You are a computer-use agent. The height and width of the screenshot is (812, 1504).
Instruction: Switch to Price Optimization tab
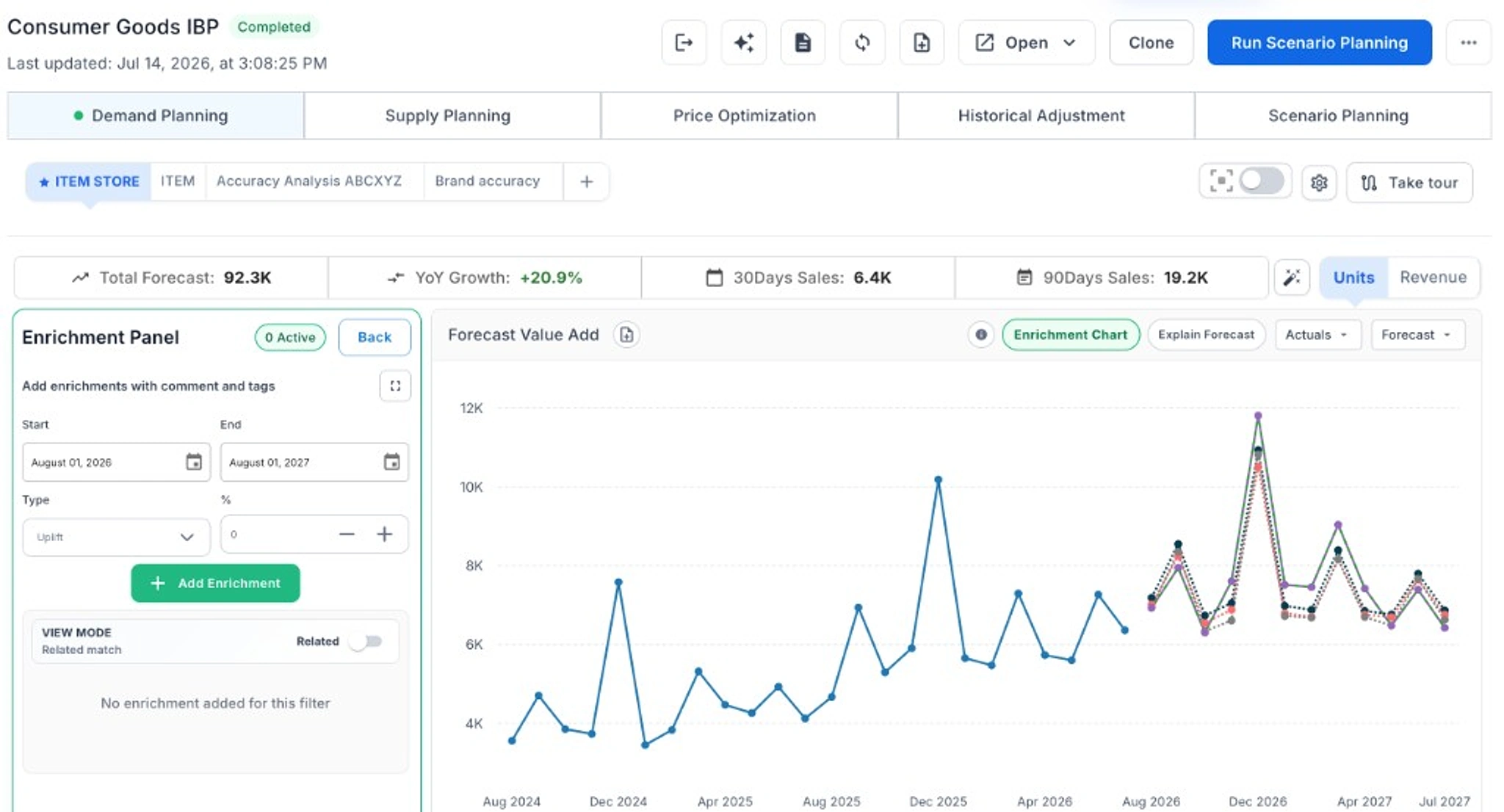[x=748, y=115]
